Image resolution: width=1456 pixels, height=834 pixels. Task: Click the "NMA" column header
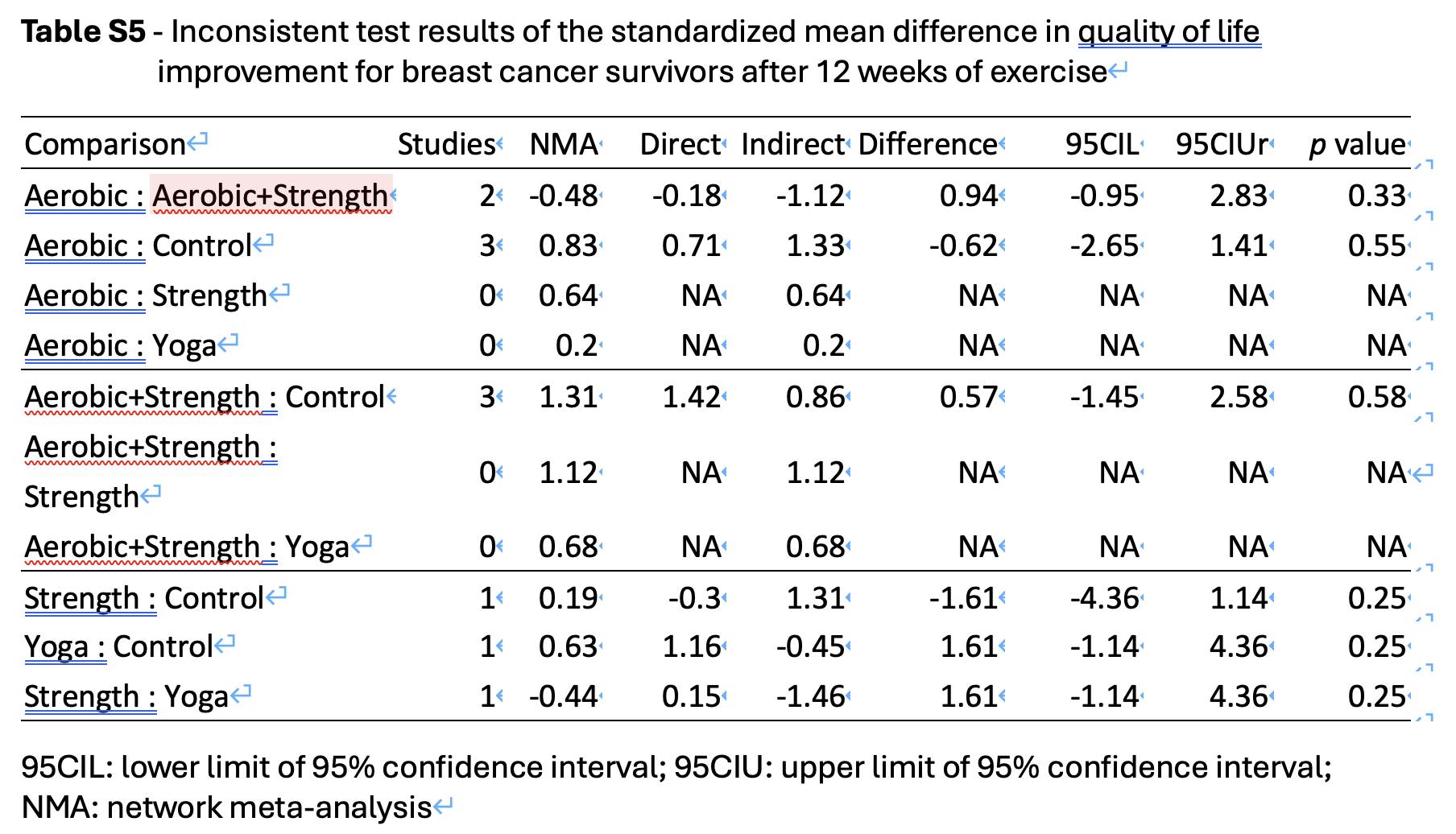click(x=564, y=145)
